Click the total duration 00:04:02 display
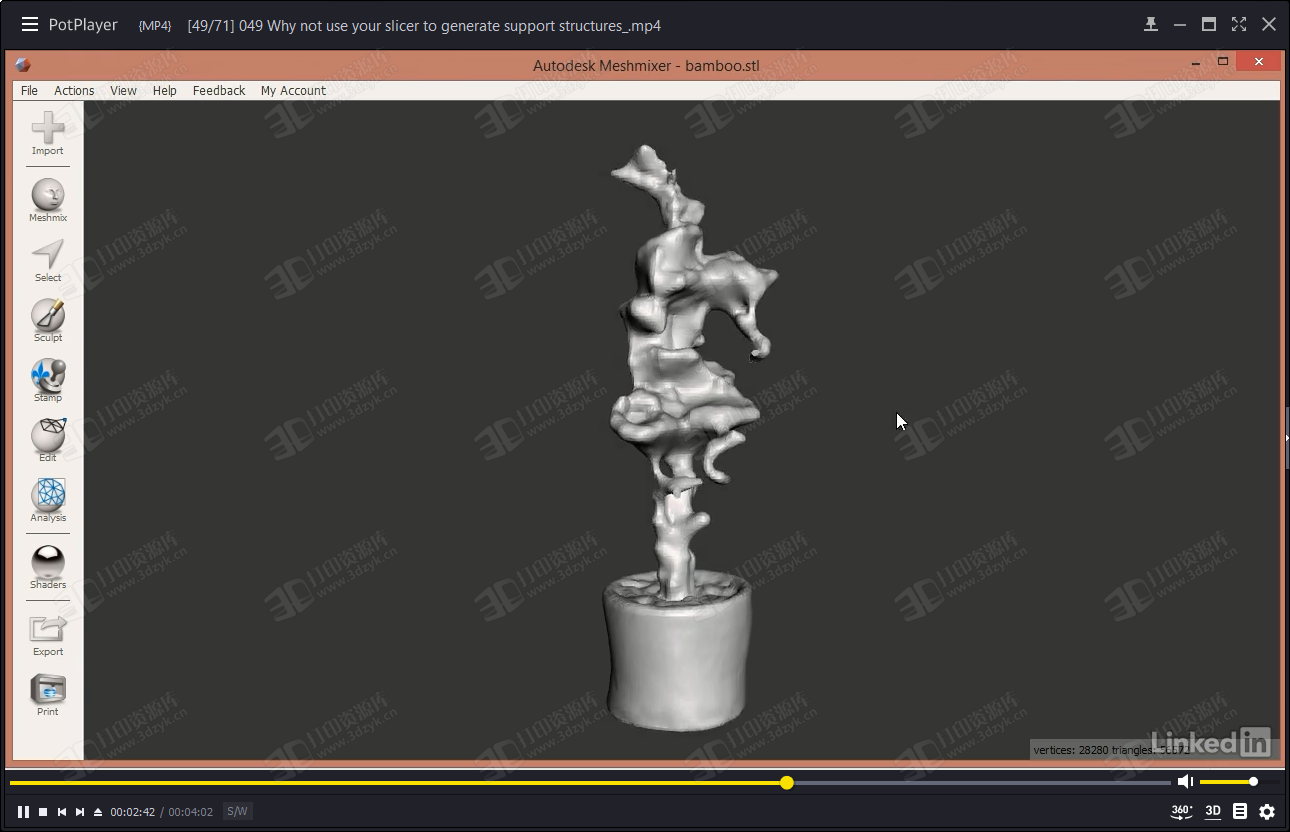The height and width of the screenshot is (832, 1290). (190, 812)
